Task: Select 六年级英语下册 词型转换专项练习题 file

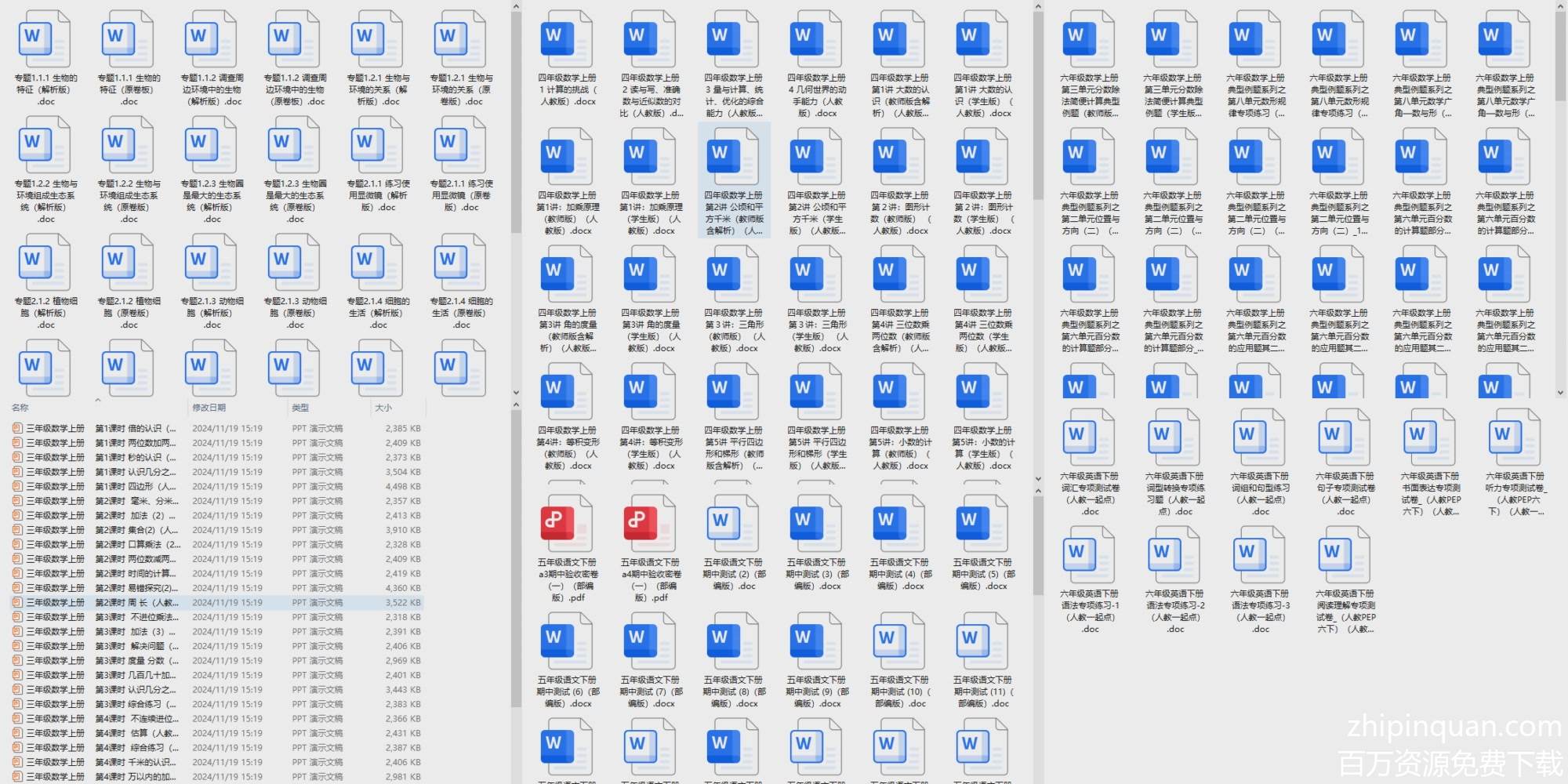Action: click(x=1175, y=463)
